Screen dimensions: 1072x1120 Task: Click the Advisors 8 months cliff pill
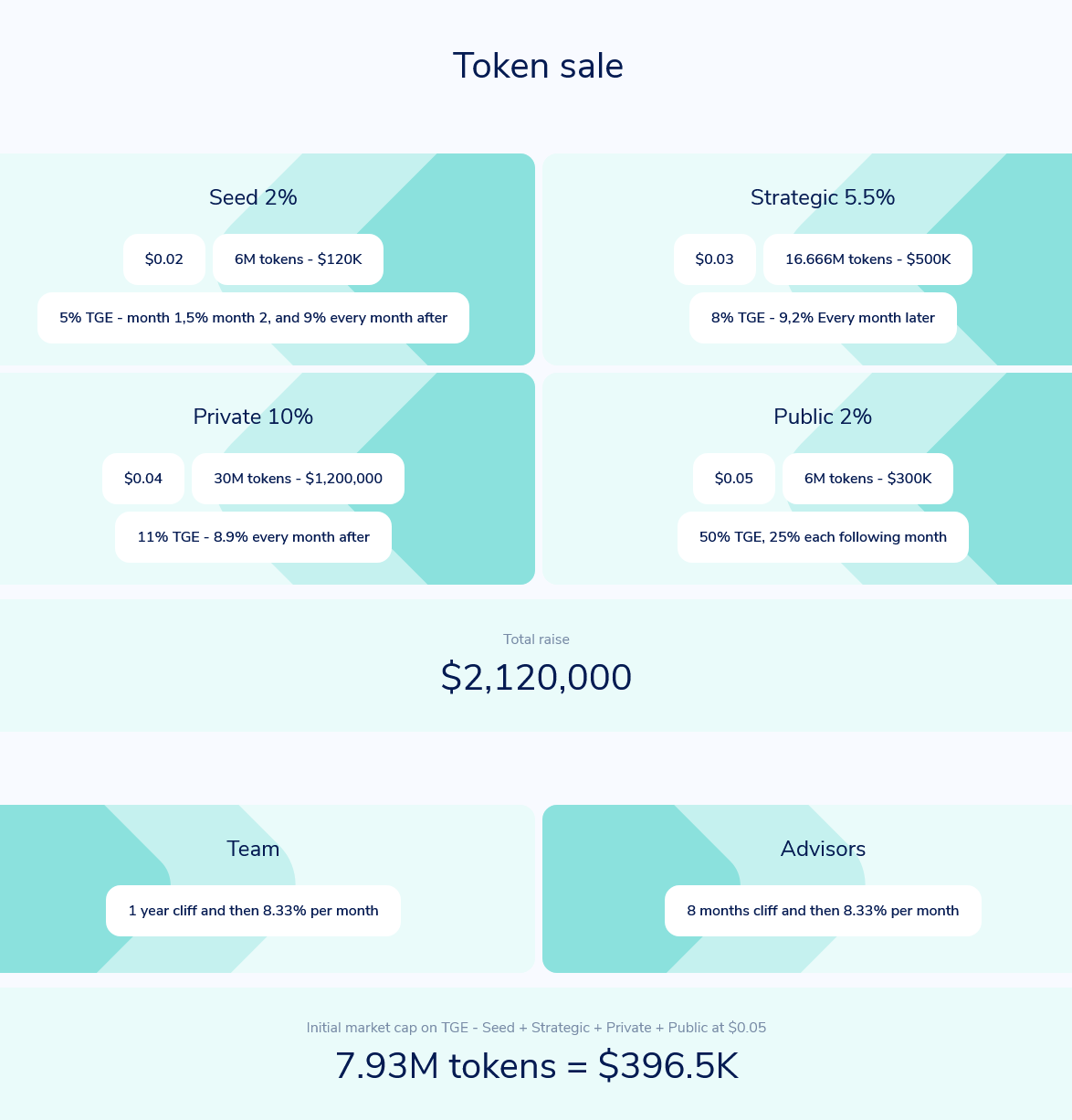[x=823, y=911]
